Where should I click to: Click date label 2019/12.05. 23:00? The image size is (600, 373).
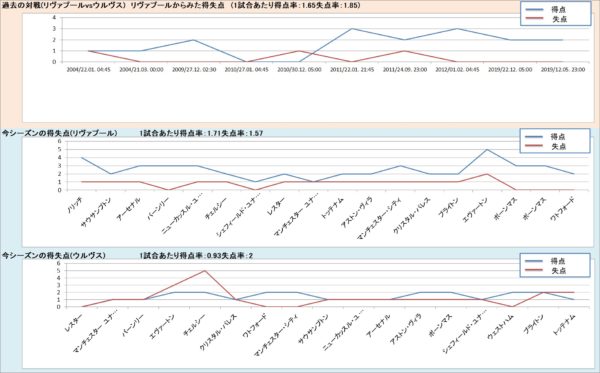(562, 70)
